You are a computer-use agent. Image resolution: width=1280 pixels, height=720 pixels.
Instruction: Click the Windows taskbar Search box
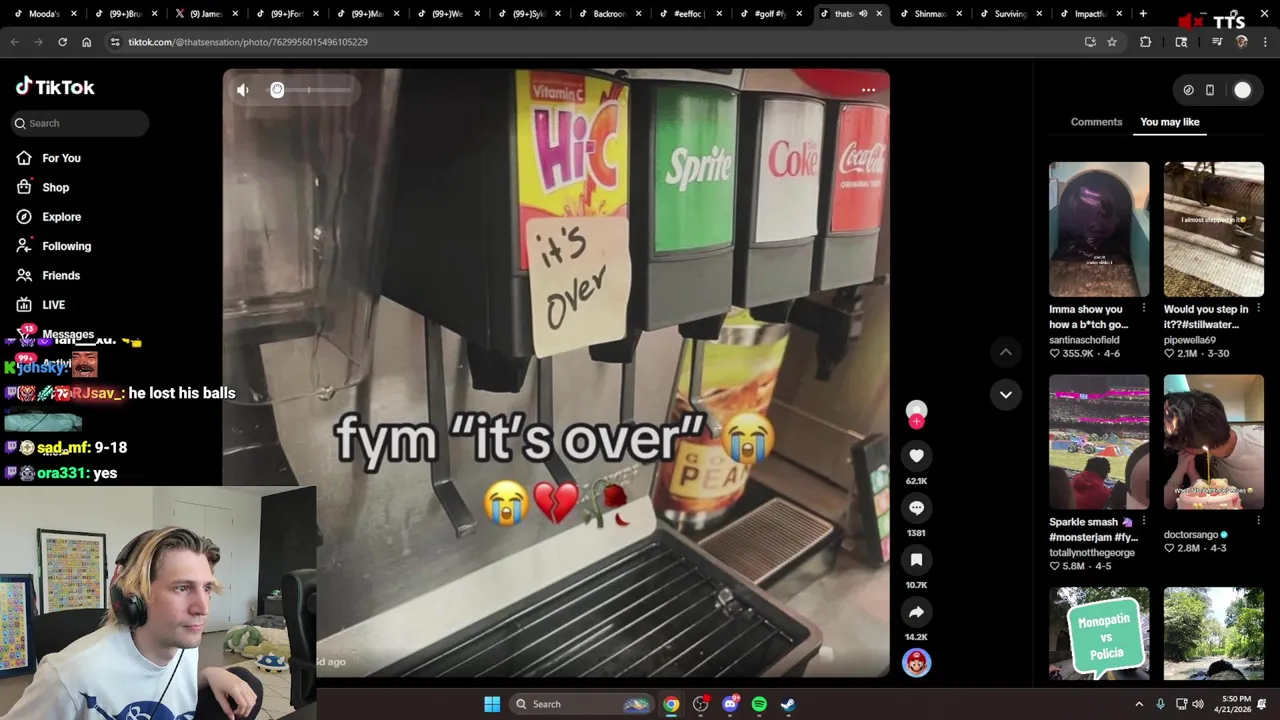click(582, 704)
